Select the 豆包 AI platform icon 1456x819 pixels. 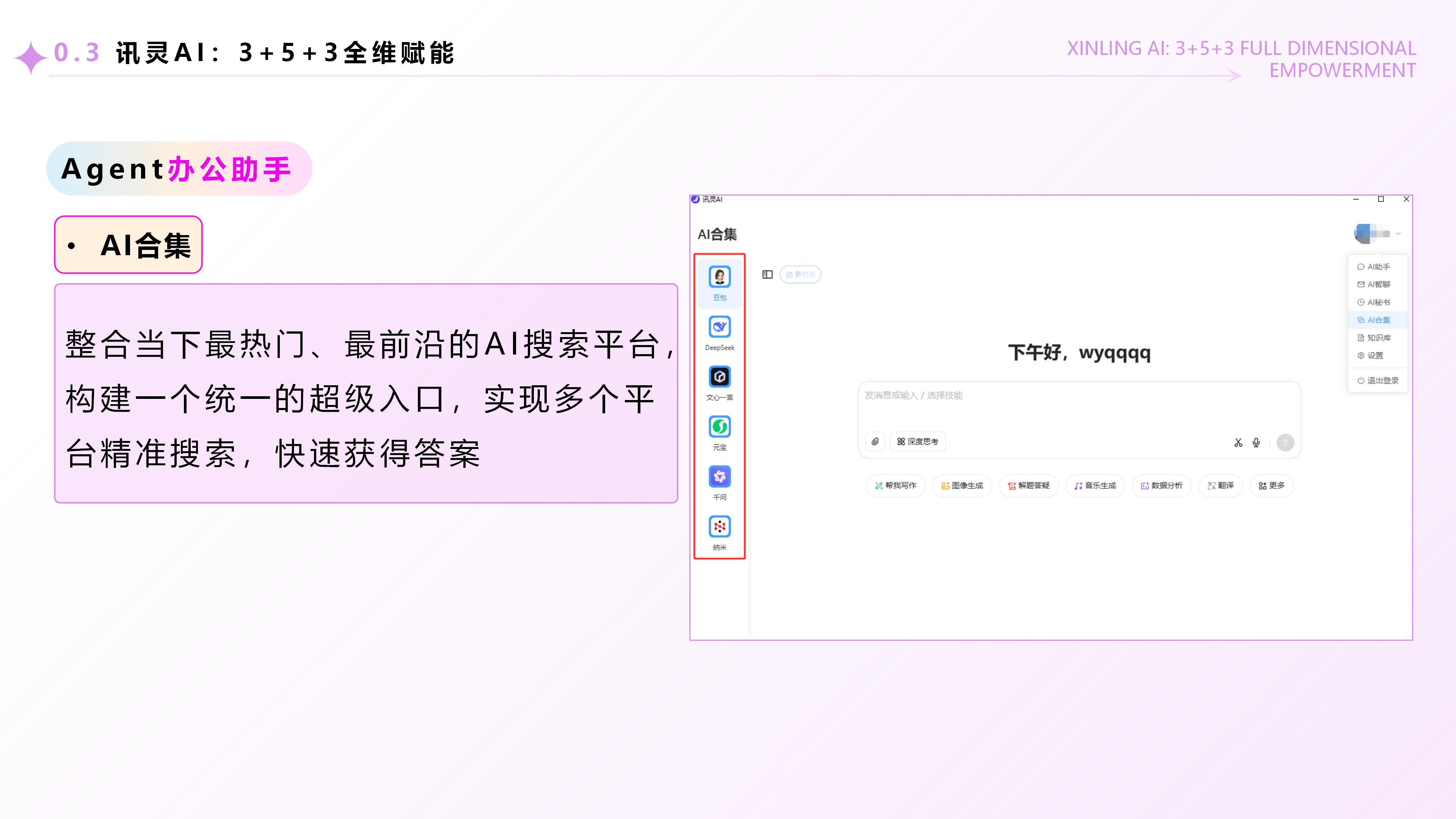(720, 278)
